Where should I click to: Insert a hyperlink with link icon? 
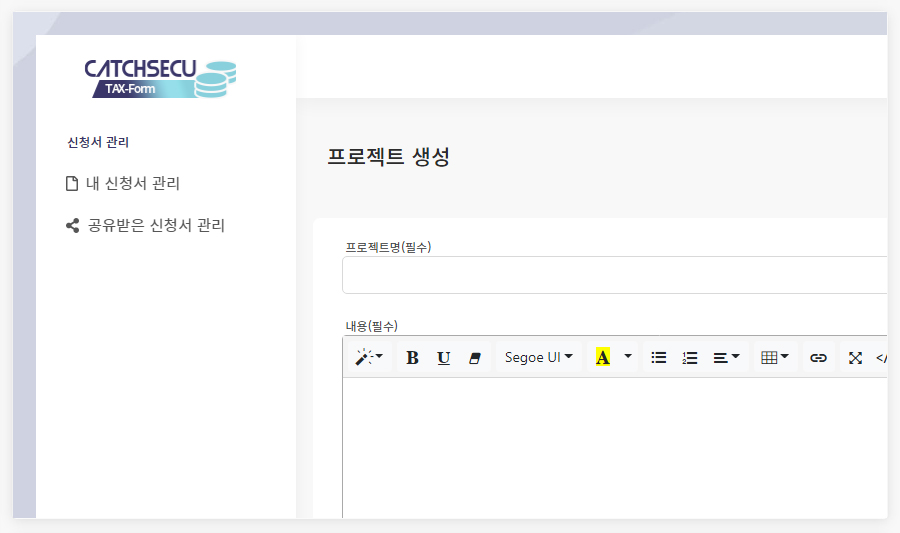[x=818, y=357]
